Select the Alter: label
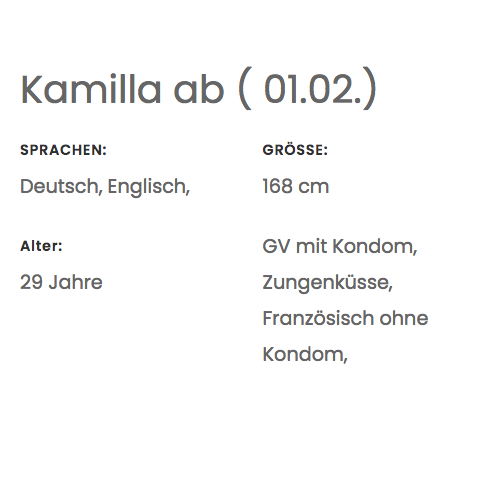 [x=41, y=246]
